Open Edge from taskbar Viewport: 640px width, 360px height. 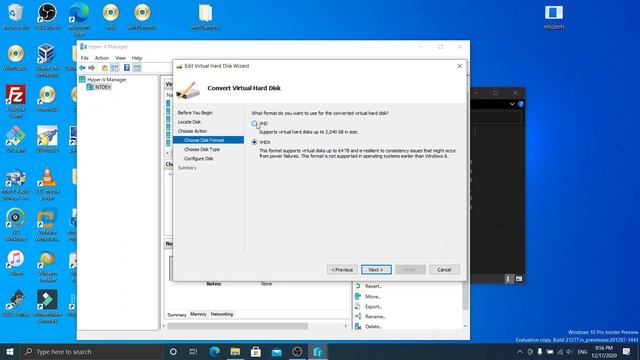[214, 351]
